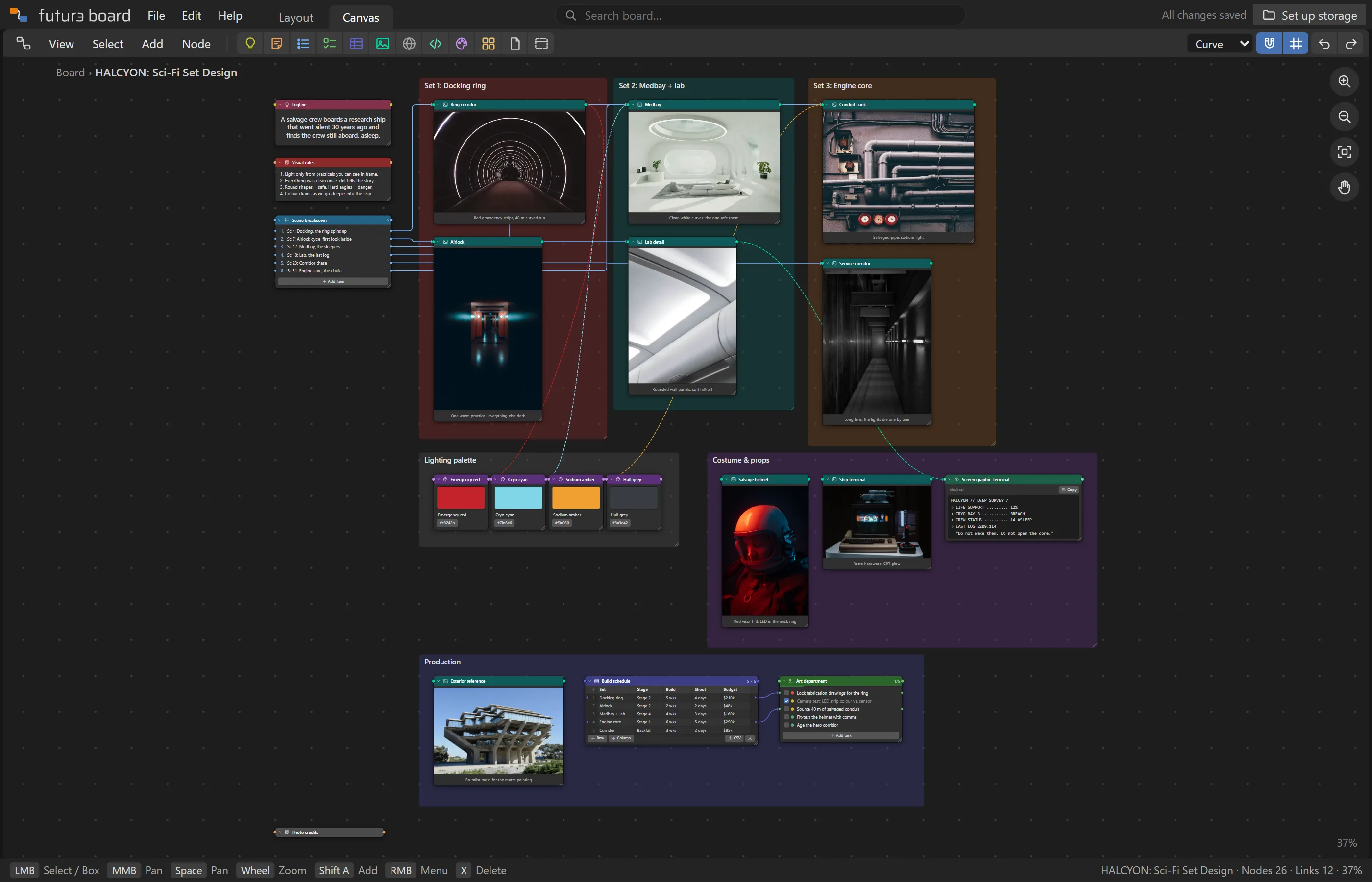This screenshot has height=882, width=1372.
Task: Undo the last action
Action: 1324,44
